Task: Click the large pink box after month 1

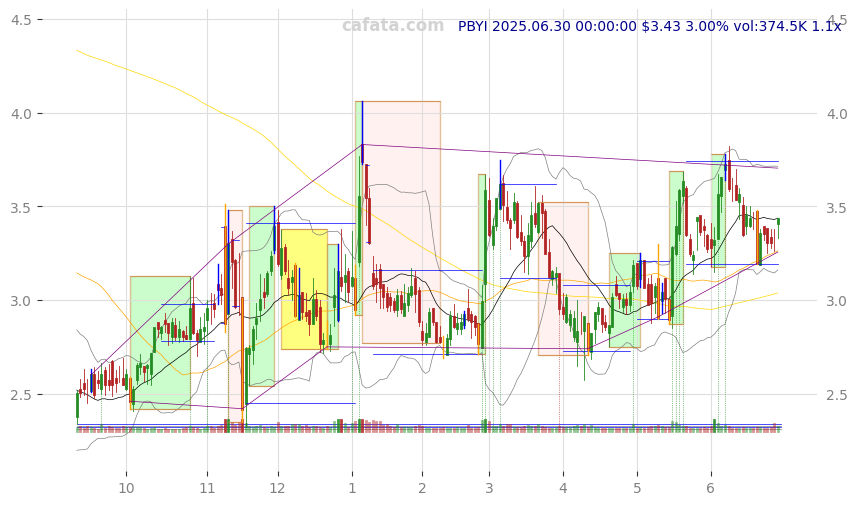Action: [x=401, y=223]
